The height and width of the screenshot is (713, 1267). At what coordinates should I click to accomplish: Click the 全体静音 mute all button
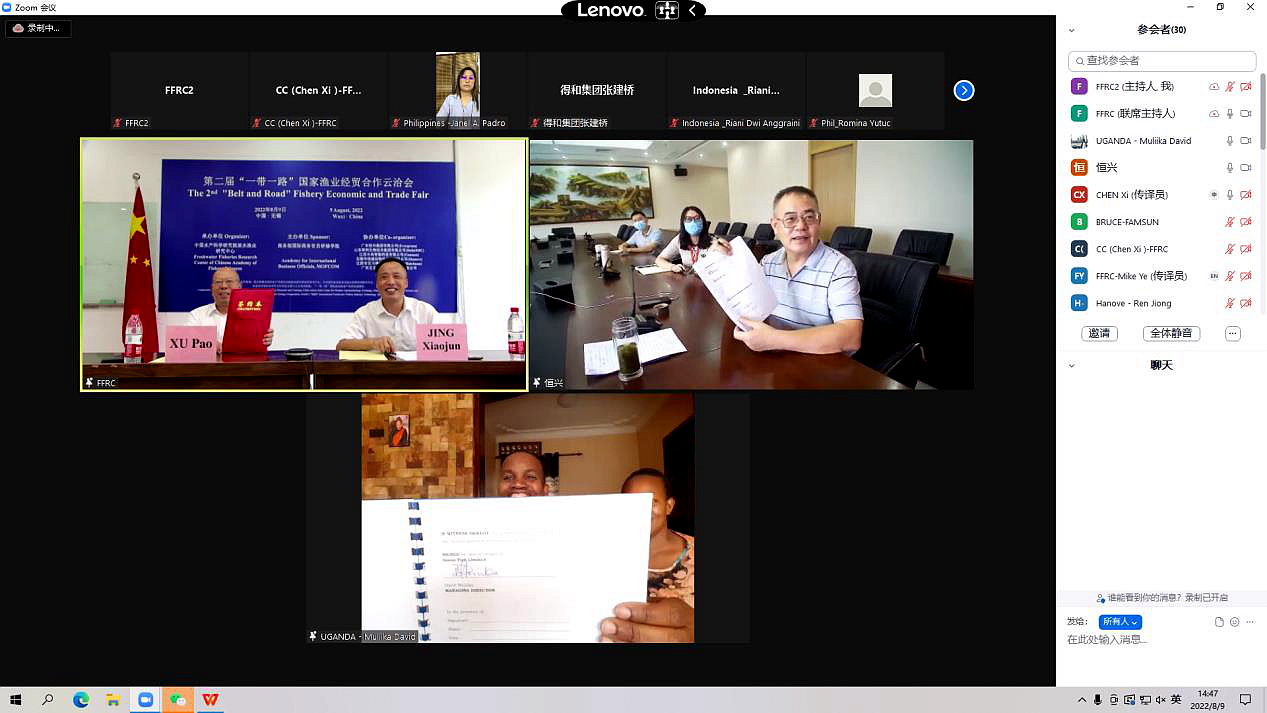pyautogui.click(x=1171, y=333)
